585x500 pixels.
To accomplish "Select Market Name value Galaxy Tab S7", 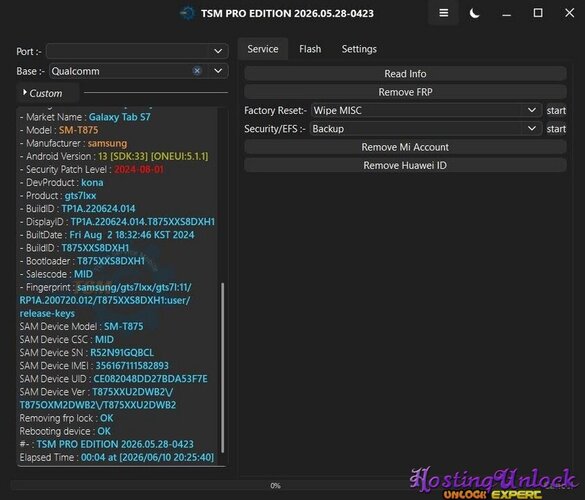I will point(119,117).
